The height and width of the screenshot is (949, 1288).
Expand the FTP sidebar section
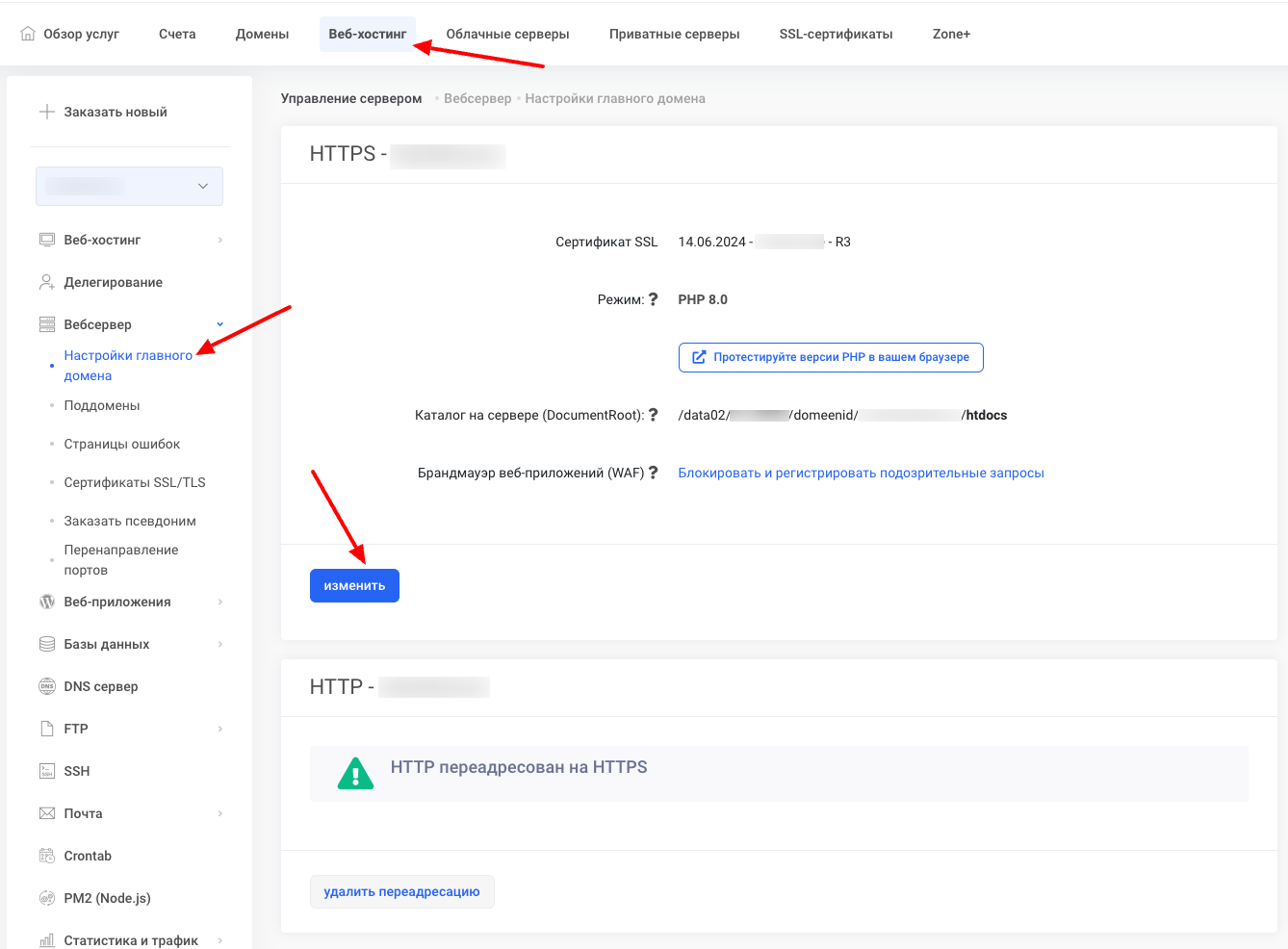tap(220, 729)
